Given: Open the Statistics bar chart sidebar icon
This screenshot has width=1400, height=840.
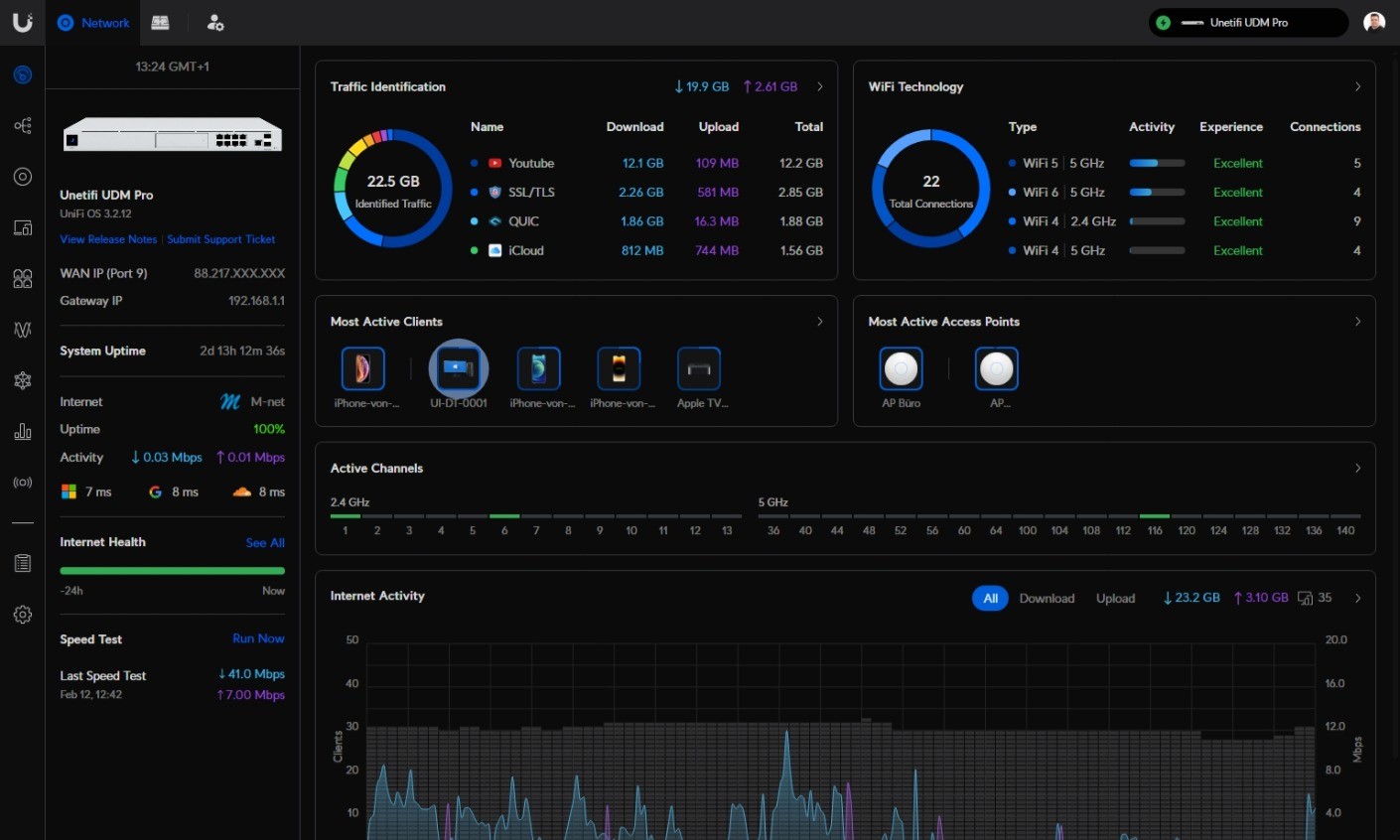Looking at the screenshot, I should coord(23,432).
